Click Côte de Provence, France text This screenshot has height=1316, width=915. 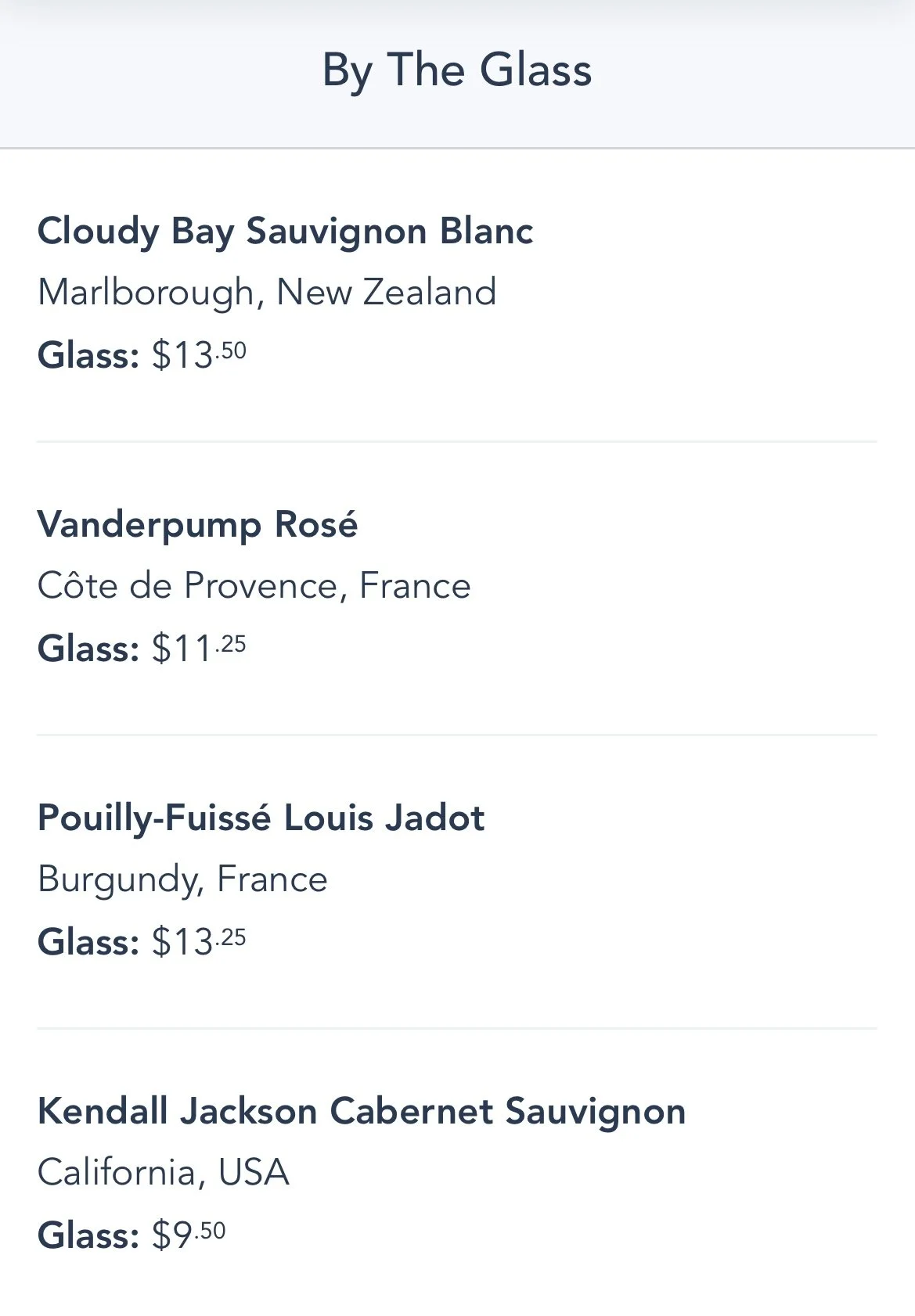[254, 586]
